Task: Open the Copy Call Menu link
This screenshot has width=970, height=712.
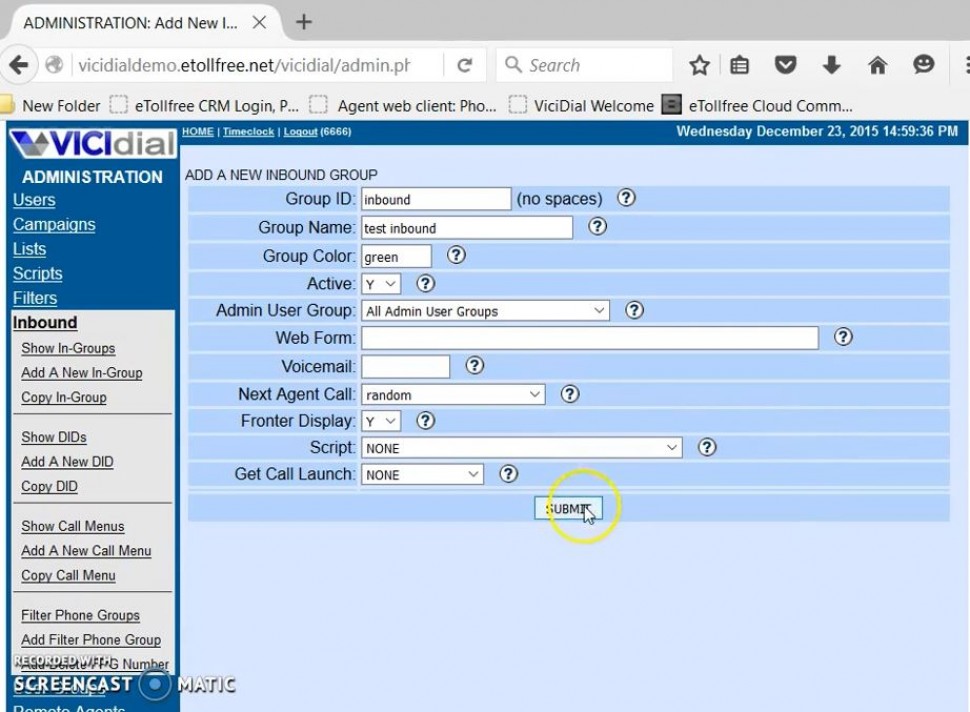Action: point(68,576)
